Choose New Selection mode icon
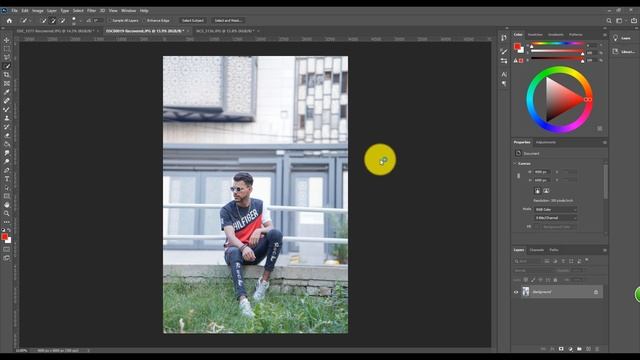Viewport: 640px width, 360px height. pos(44,20)
